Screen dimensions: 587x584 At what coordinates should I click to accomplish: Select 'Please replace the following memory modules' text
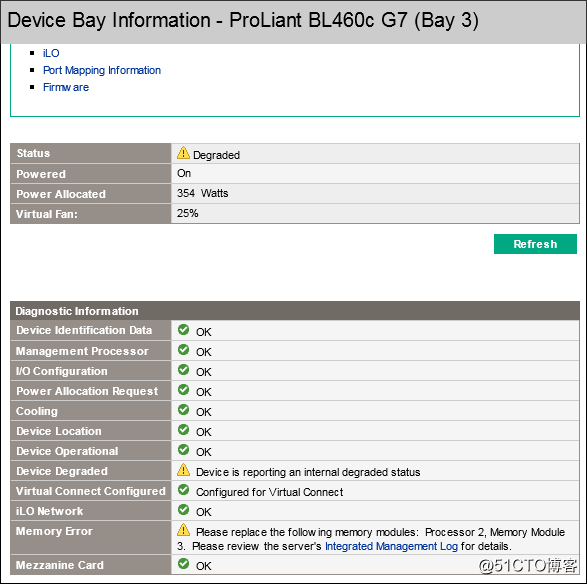pos(307,532)
